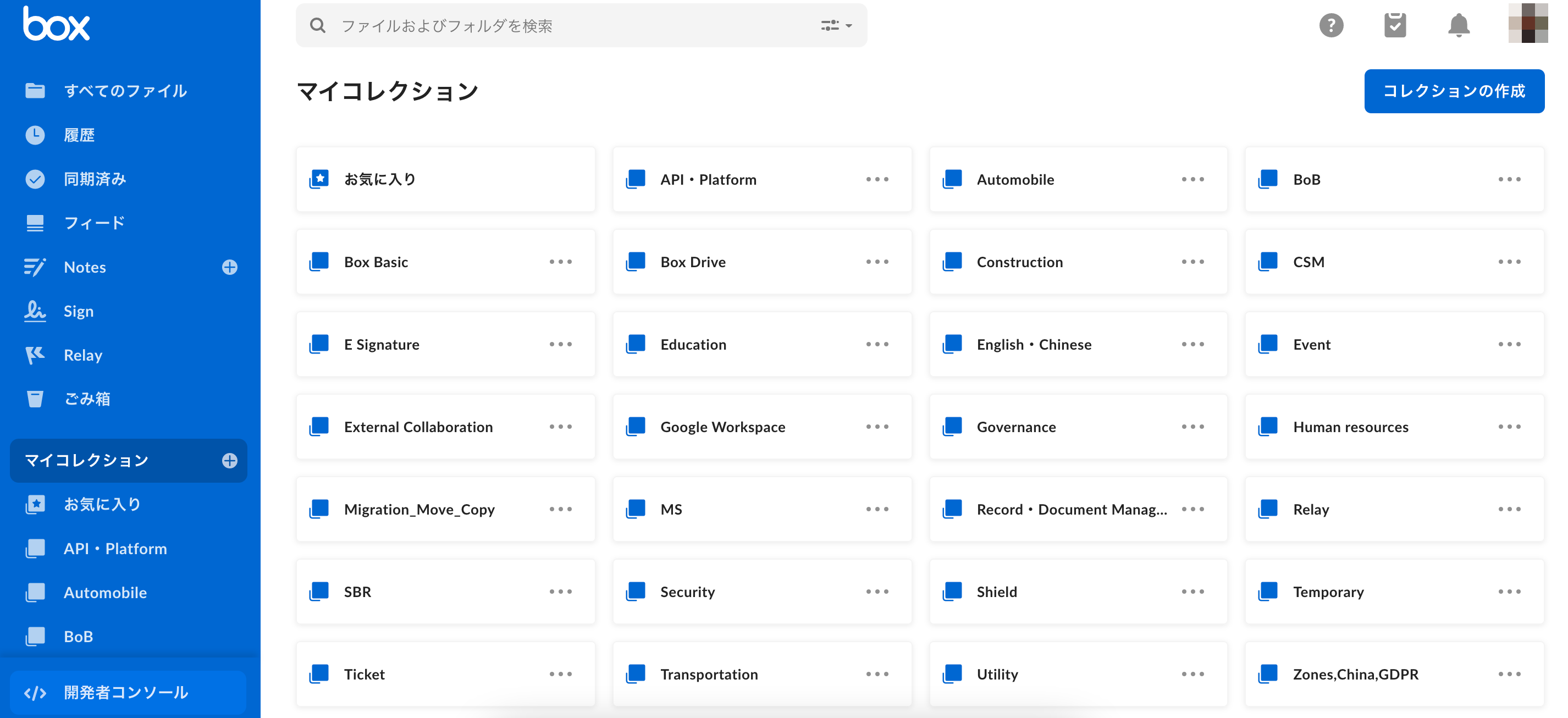
Task: Expand search filter options dropdown
Action: [836, 25]
